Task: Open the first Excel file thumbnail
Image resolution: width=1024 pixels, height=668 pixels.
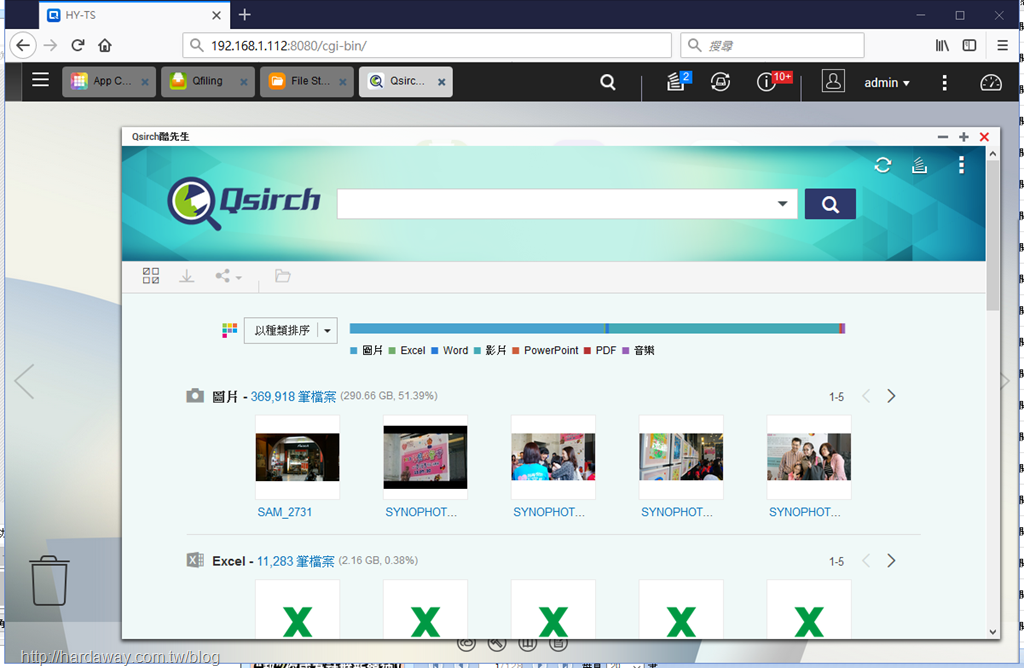Action: pyautogui.click(x=297, y=609)
